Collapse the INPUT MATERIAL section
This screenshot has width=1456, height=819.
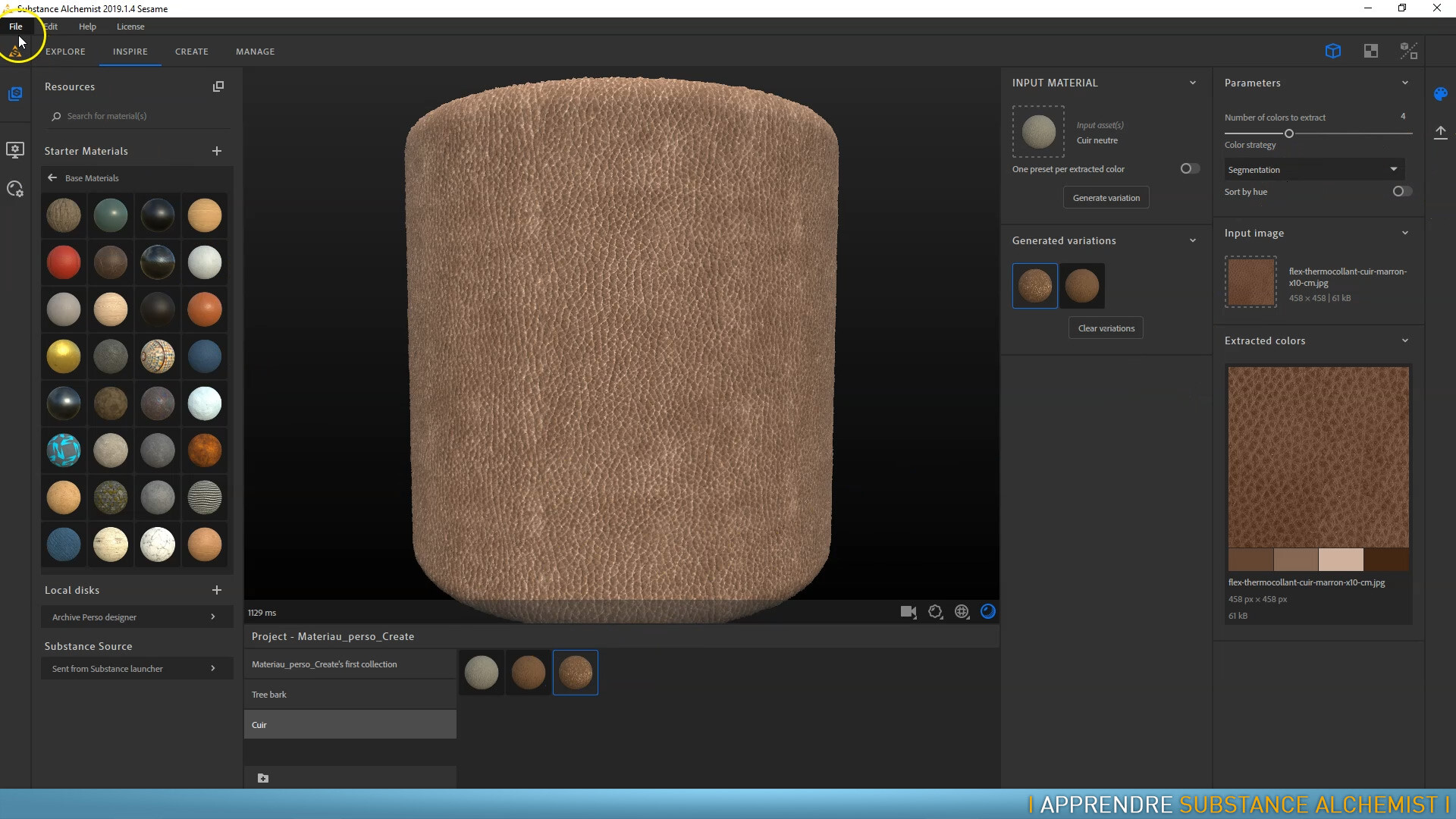coord(1193,83)
